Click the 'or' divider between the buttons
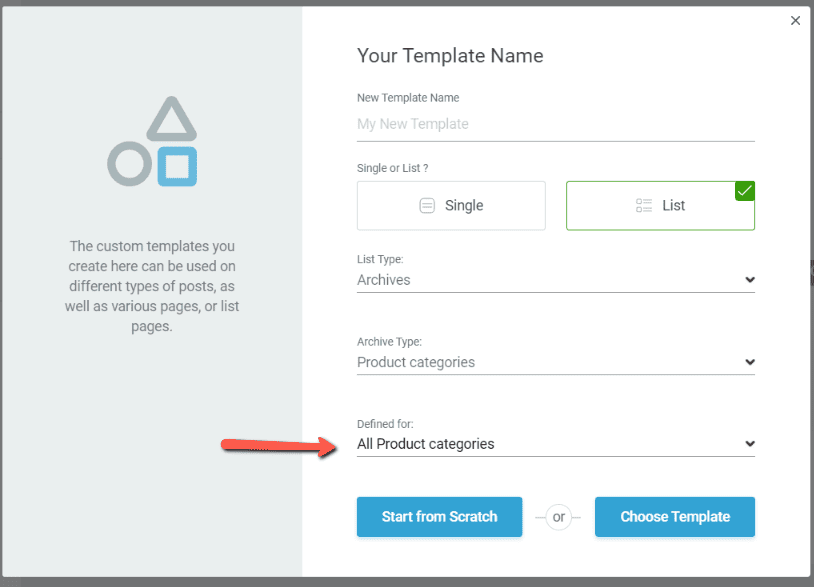This screenshot has height=587, width=814. 558,517
